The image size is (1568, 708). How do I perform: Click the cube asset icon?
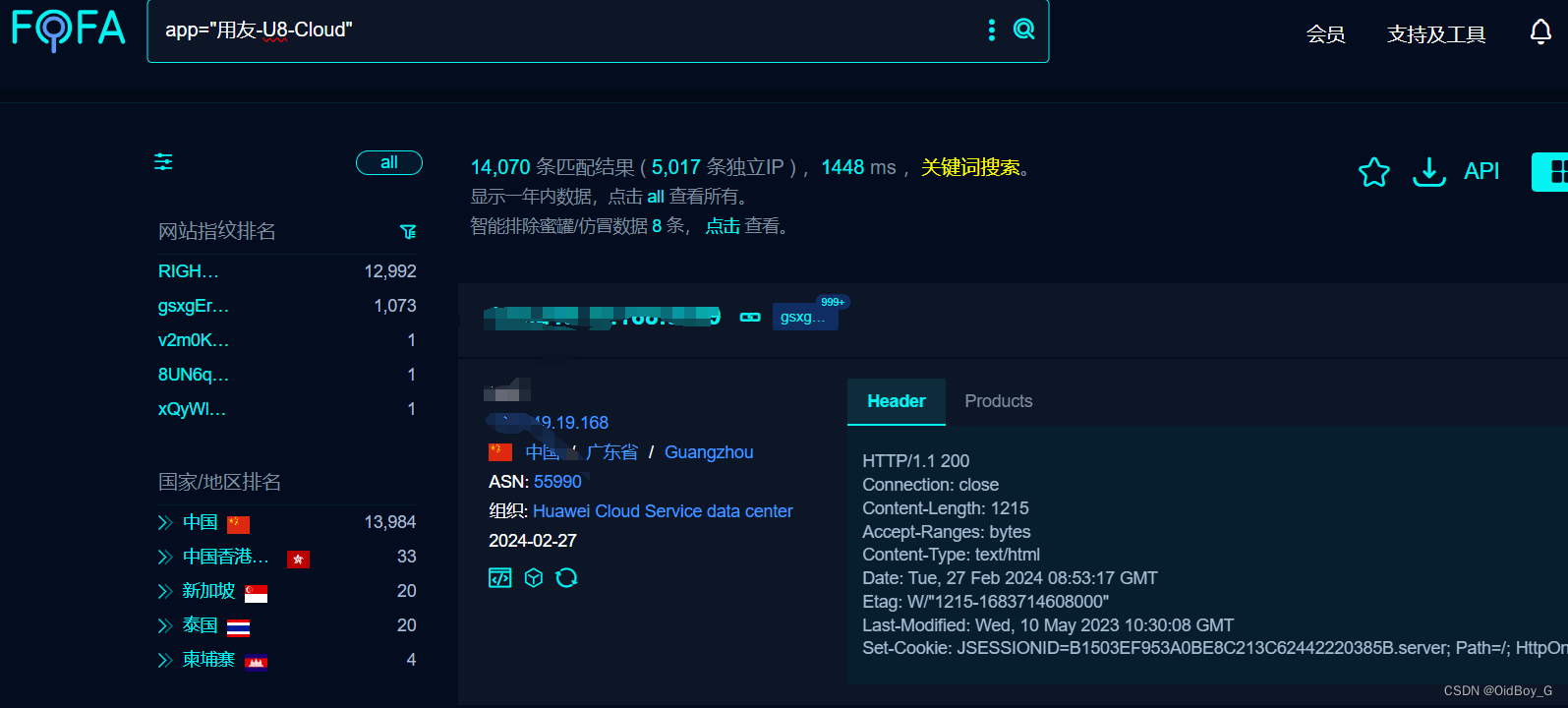pyautogui.click(x=533, y=578)
